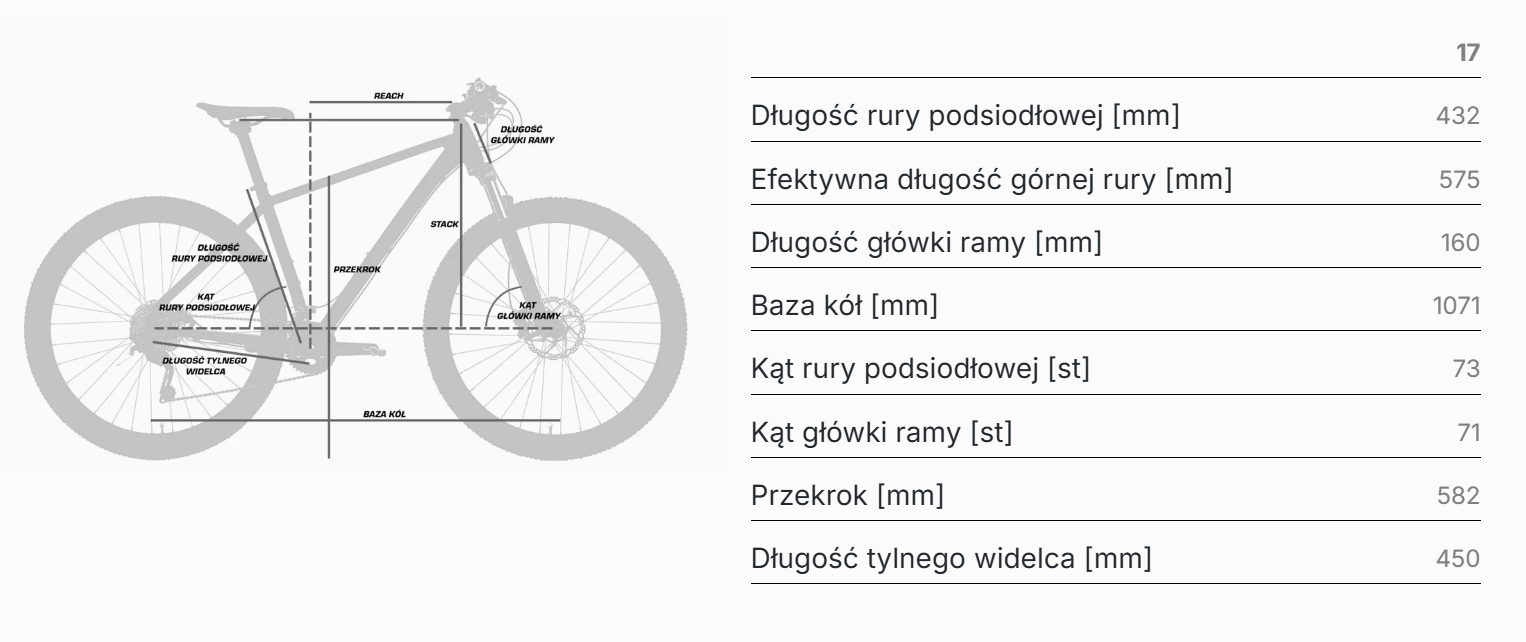
Task: Select the PRZEKROK label inside the bike frame
Action: [357, 269]
